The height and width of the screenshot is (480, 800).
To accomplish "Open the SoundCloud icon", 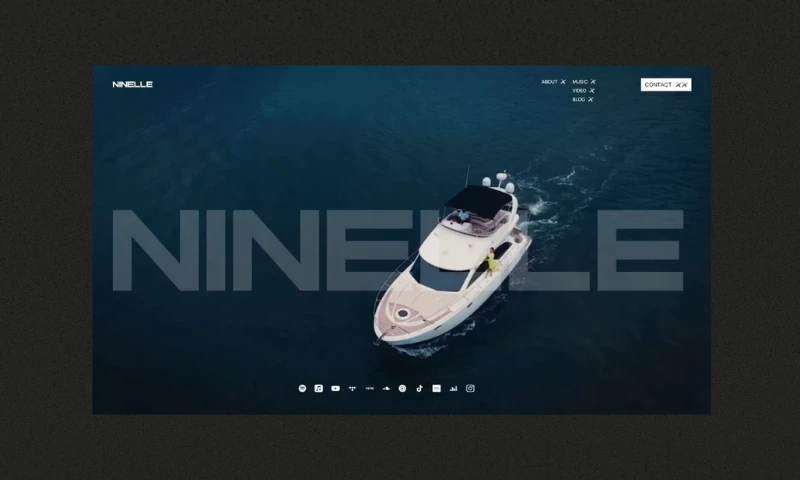I will click(386, 389).
